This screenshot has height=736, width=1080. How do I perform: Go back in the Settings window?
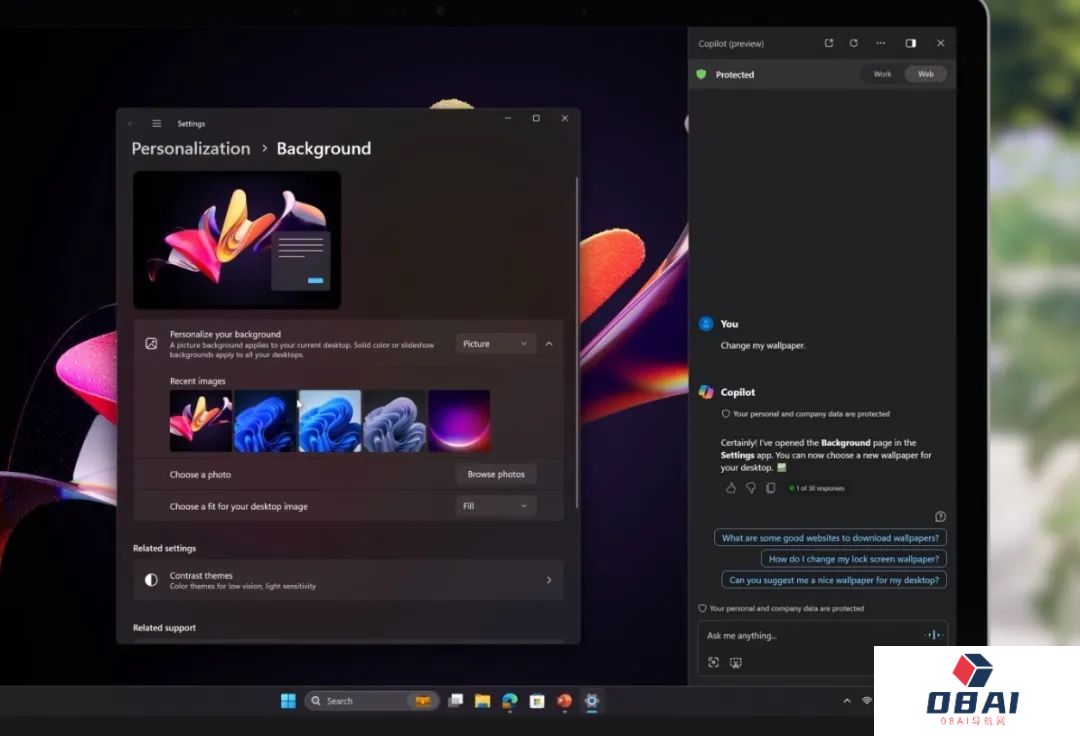coord(131,123)
